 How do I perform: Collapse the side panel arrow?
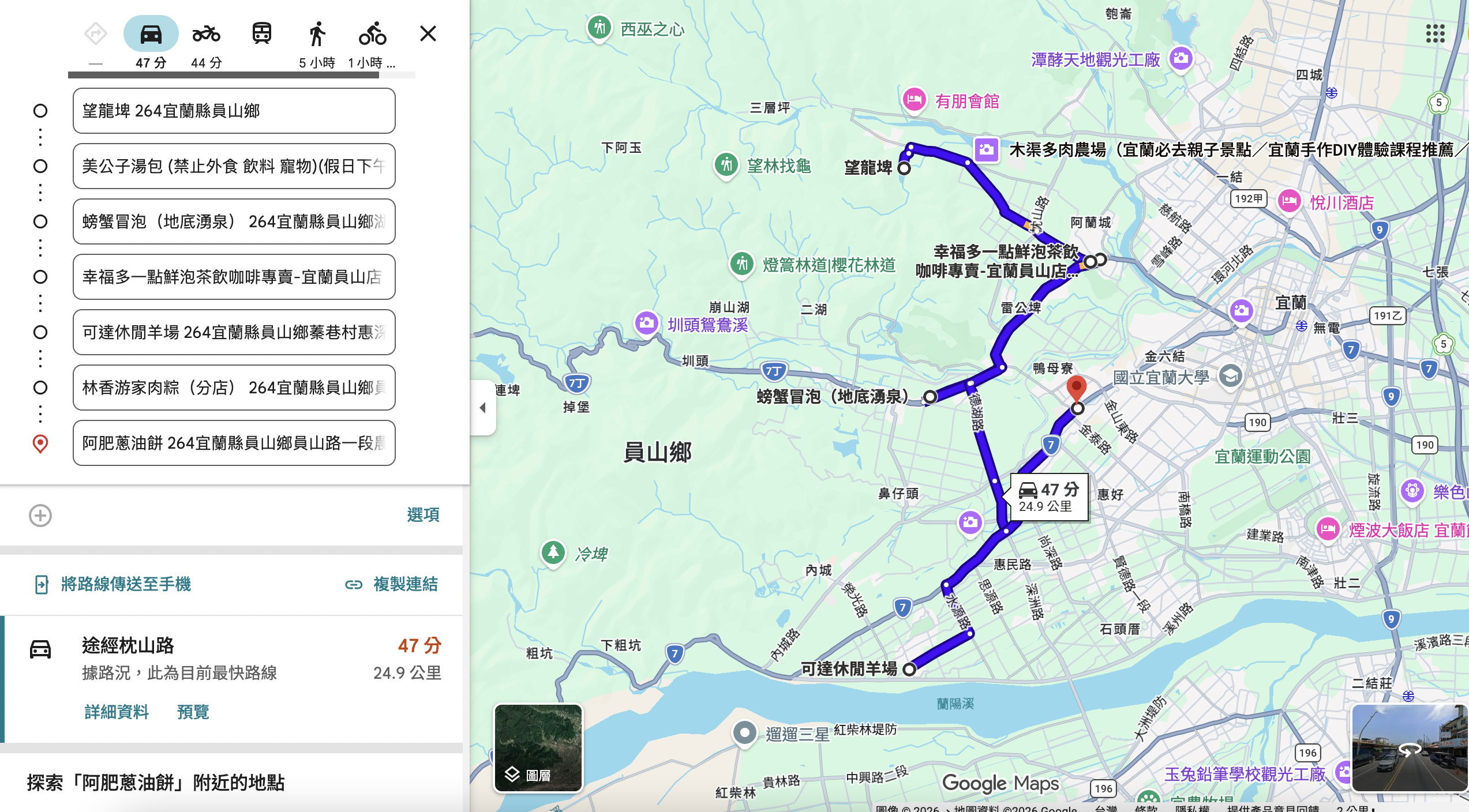pyautogui.click(x=483, y=408)
